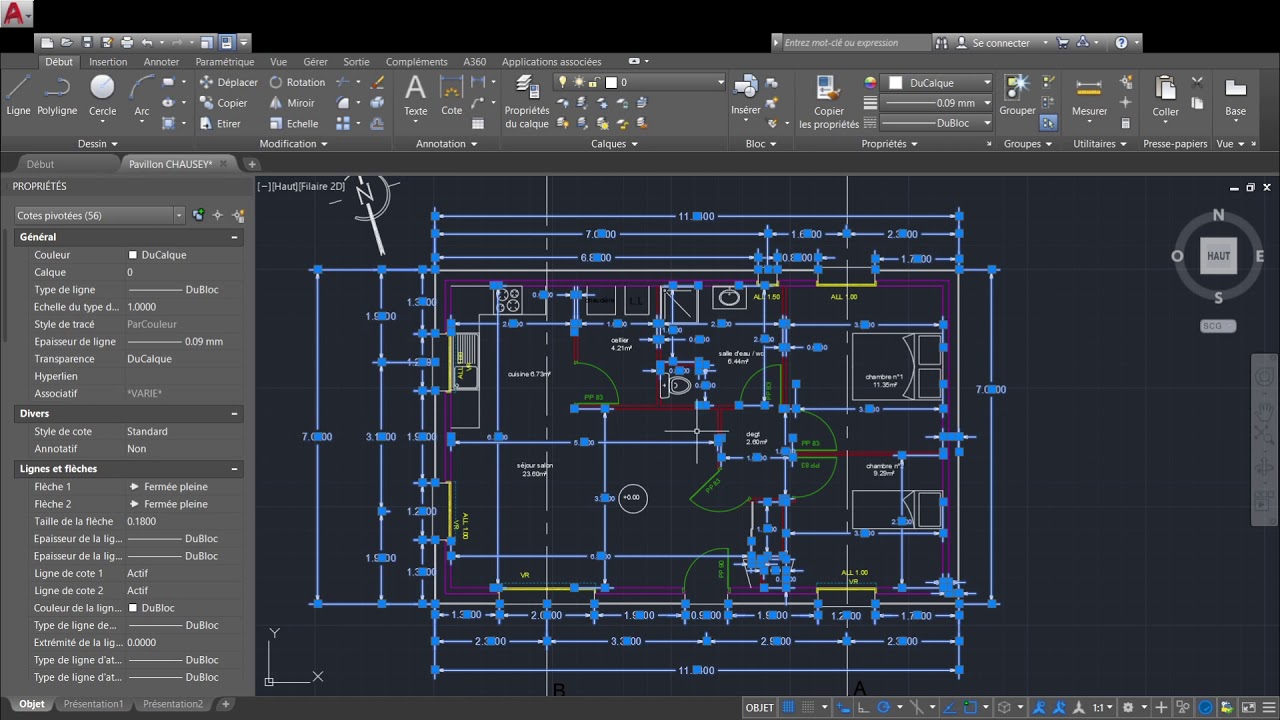This screenshot has width=1280, height=720.
Task: Toggle the OBJET model space button
Action: point(760,707)
